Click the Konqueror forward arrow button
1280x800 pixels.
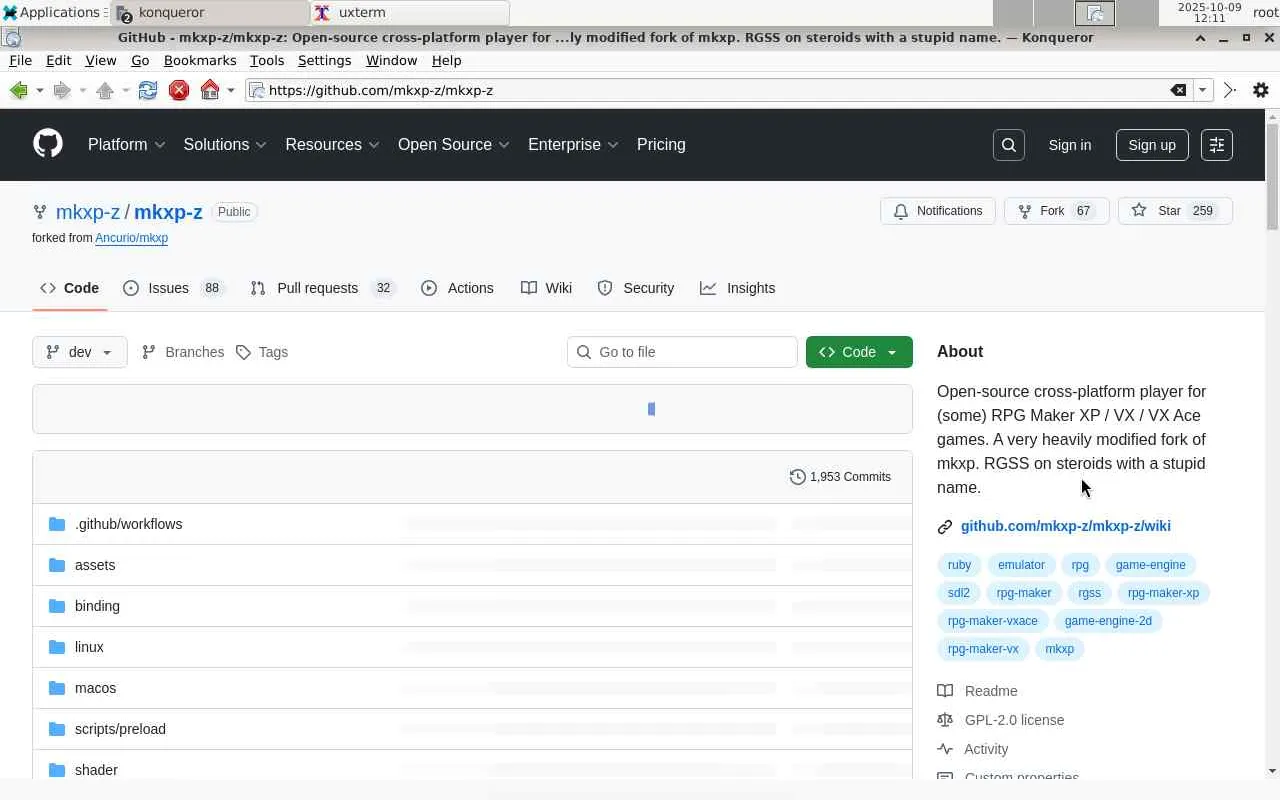click(x=61, y=90)
